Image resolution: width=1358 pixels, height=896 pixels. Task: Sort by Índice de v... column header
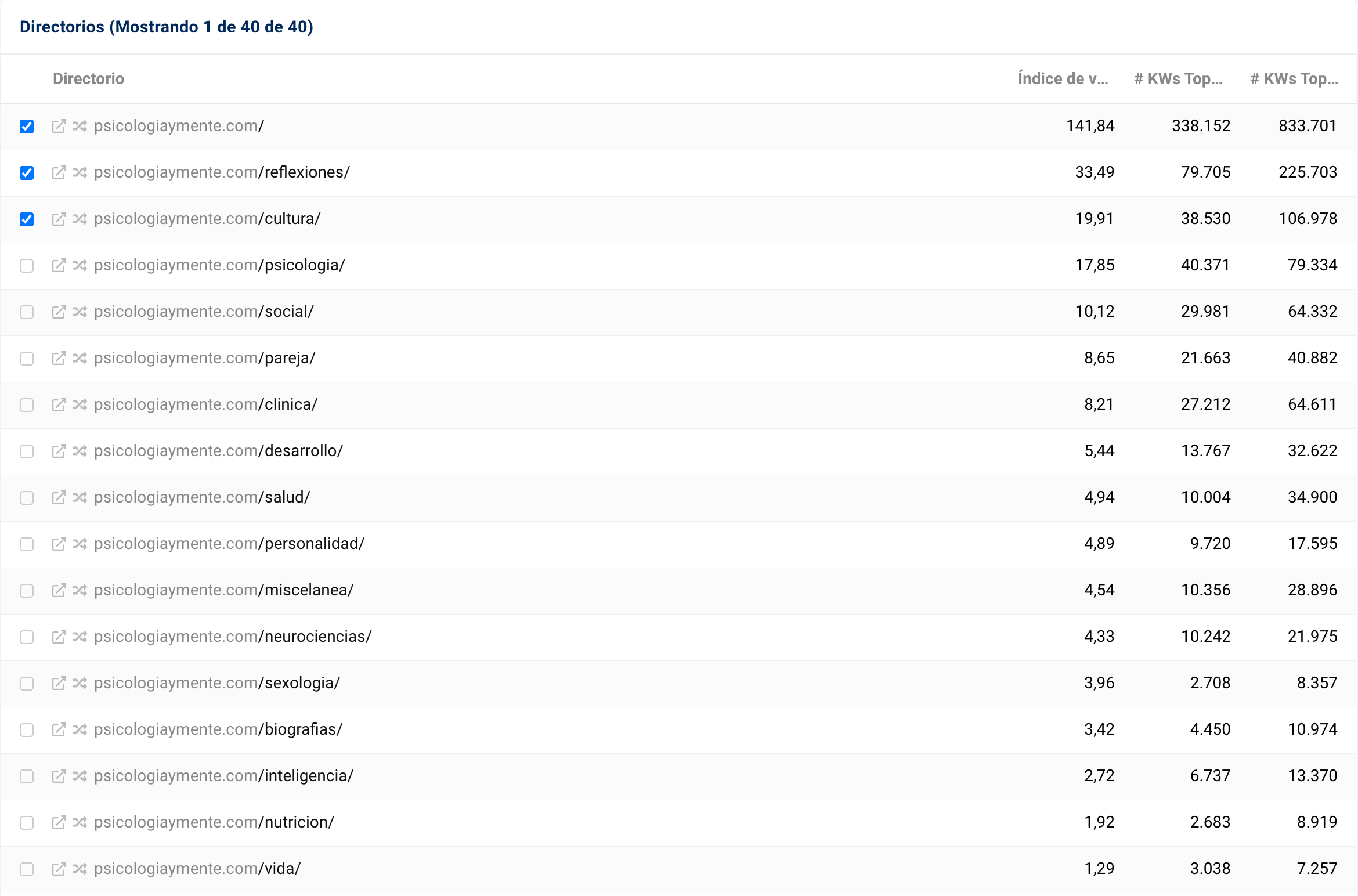(x=1063, y=79)
